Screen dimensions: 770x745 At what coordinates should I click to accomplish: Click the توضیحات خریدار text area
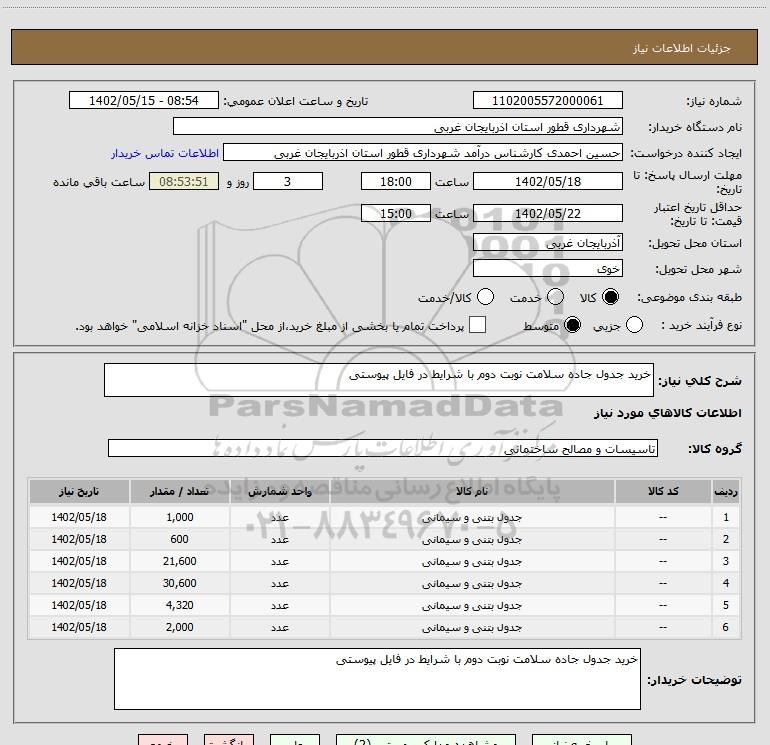point(377,679)
